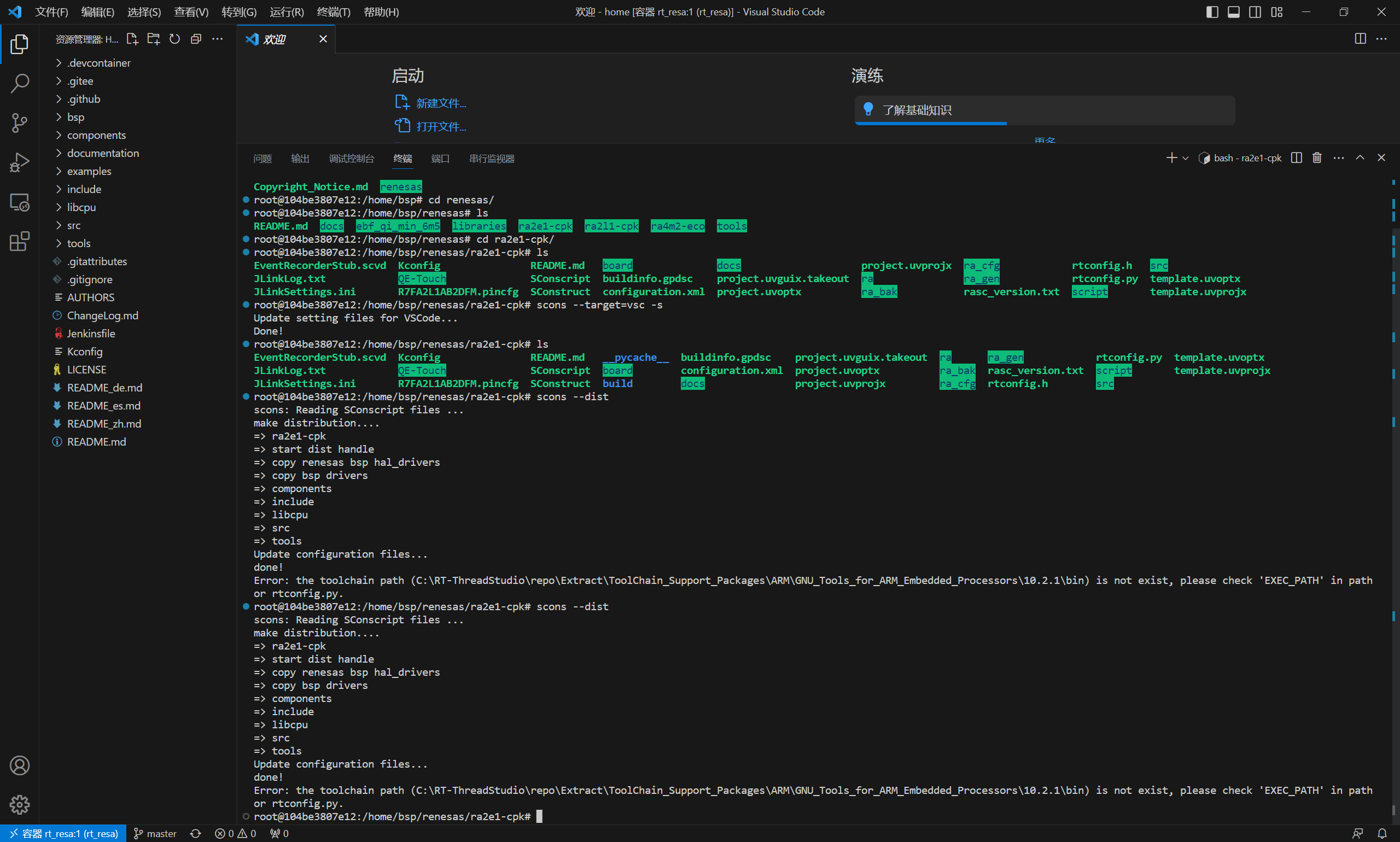The width and height of the screenshot is (1400, 842).
Task: Open the Extensions view
Action: click(x=19, y=241)
